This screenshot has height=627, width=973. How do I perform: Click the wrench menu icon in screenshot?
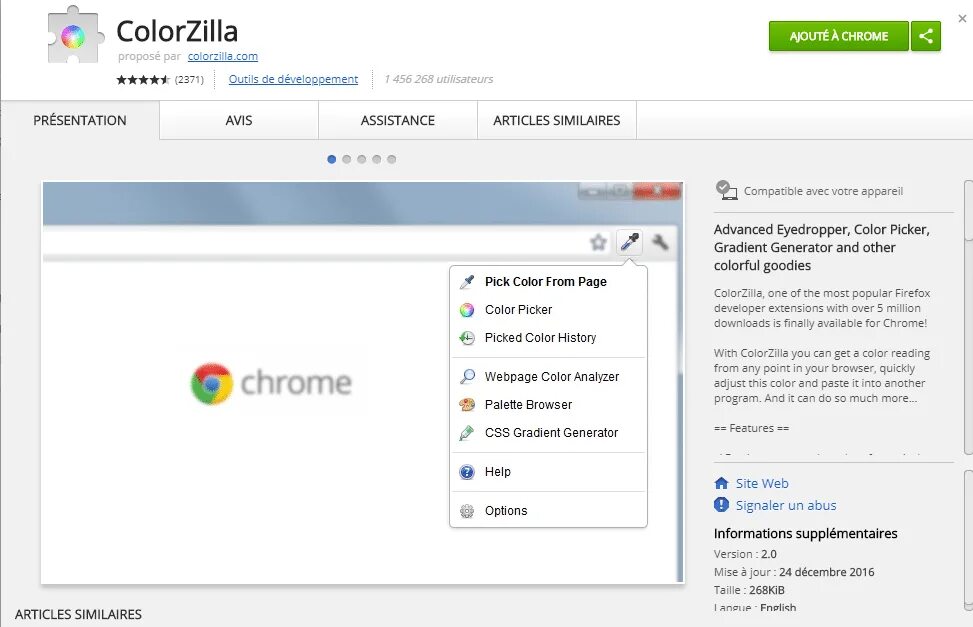[660, 242]
